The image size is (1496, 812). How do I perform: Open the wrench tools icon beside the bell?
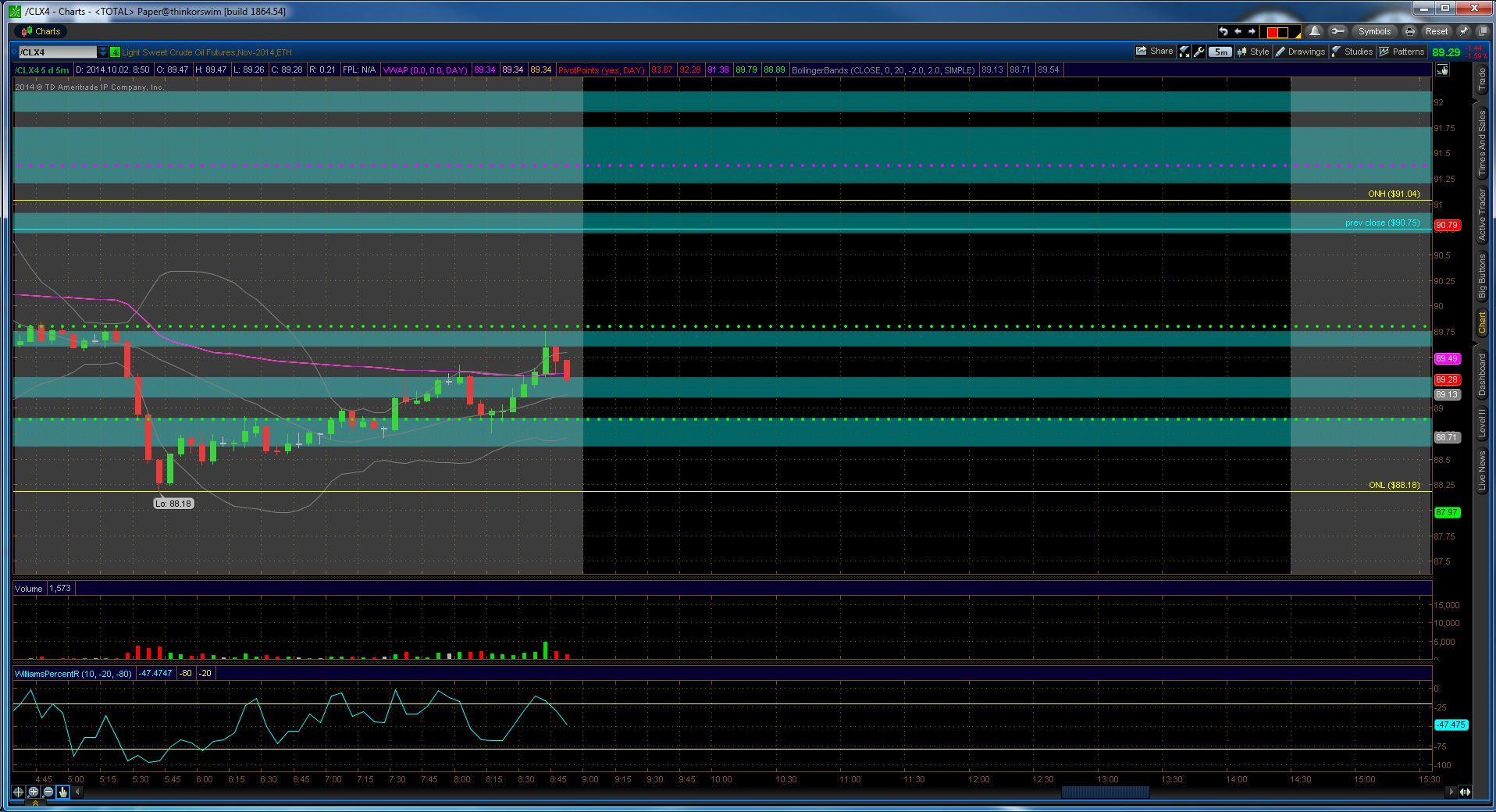point(1337,31)
